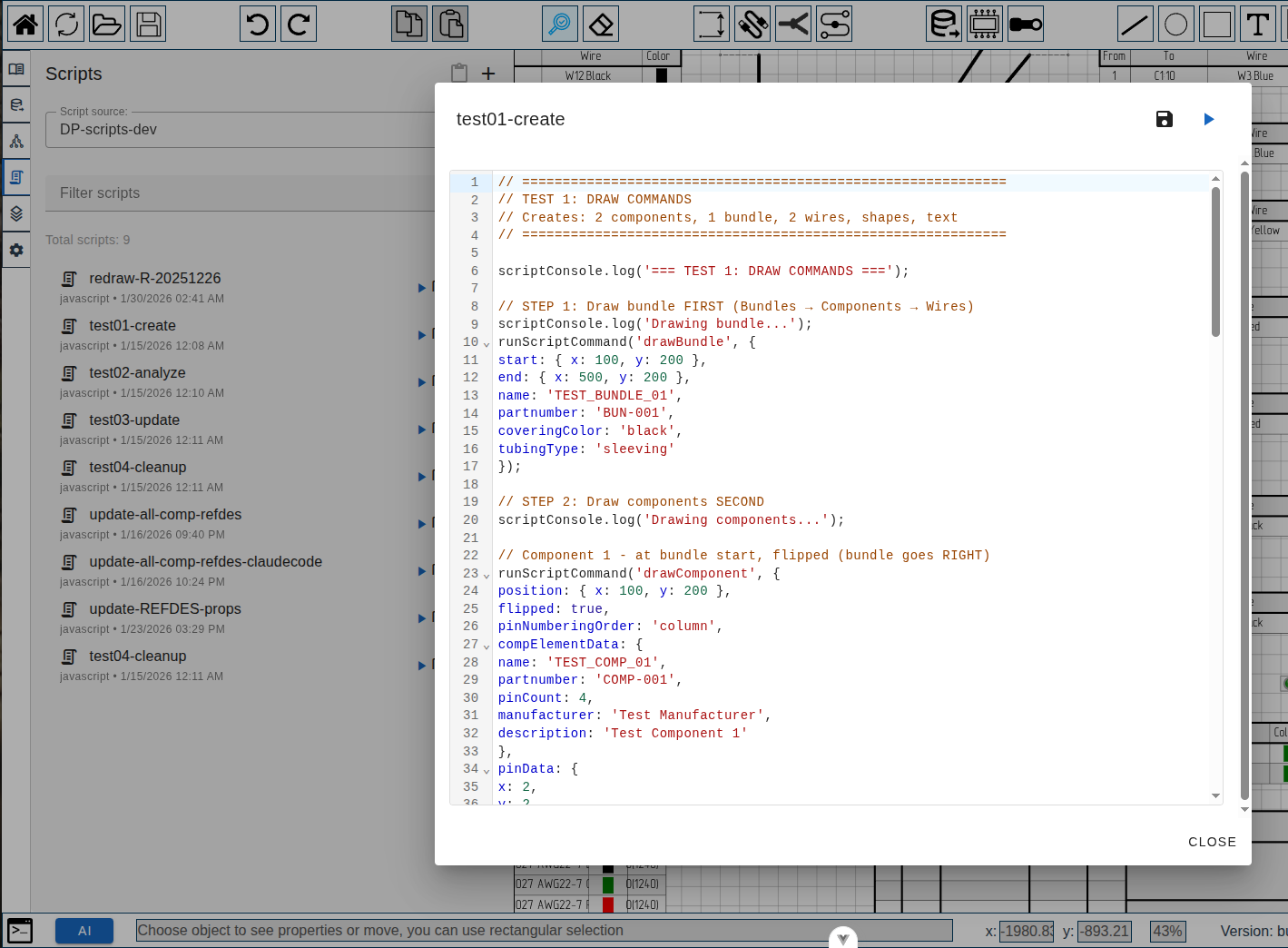1288x948 pixels.
Task: Select the Text tool in the toolbar
Action: pyautogui.click(x=1258, y=24)
